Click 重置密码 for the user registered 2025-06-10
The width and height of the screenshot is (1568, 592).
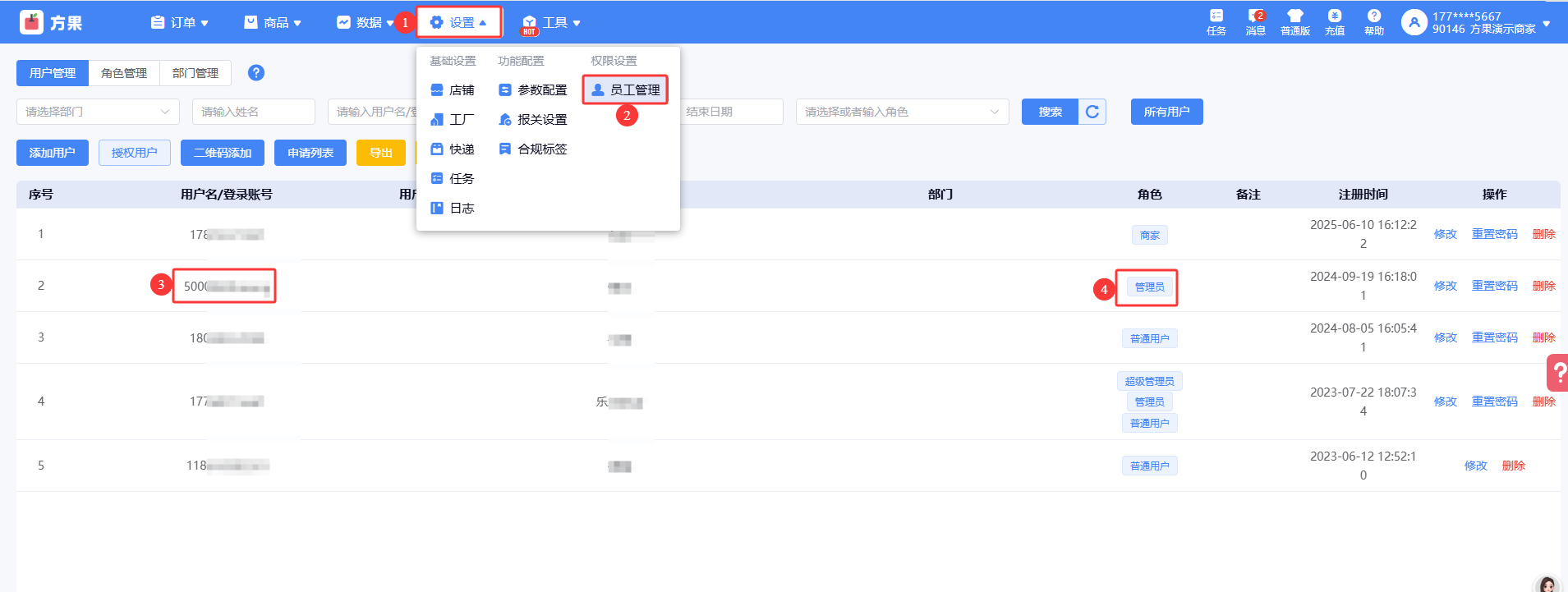point(1495,234)
